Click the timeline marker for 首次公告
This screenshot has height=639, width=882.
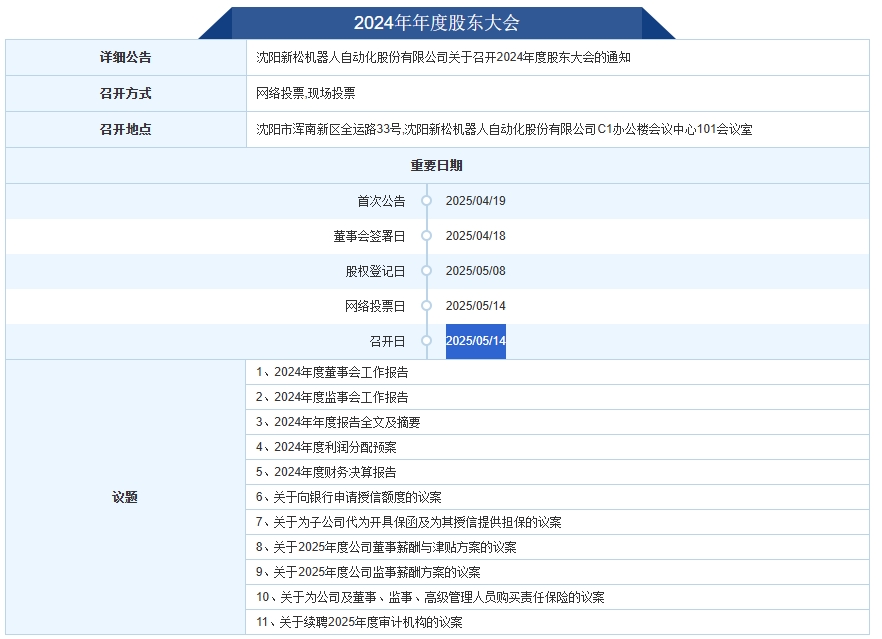(x=427, y=201)
